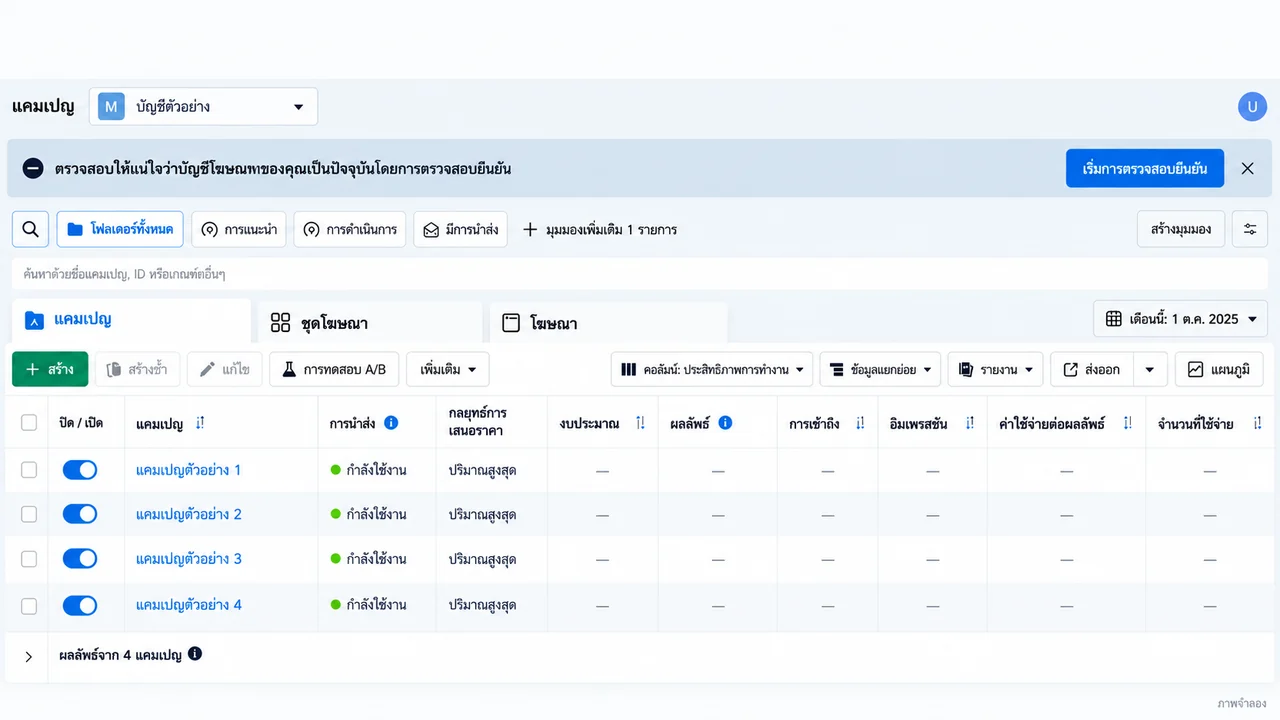The width and height of the screenshot is (1280, 720).
Task: Switch to the โฆษณา tab
Action: [x=608, y=323]
